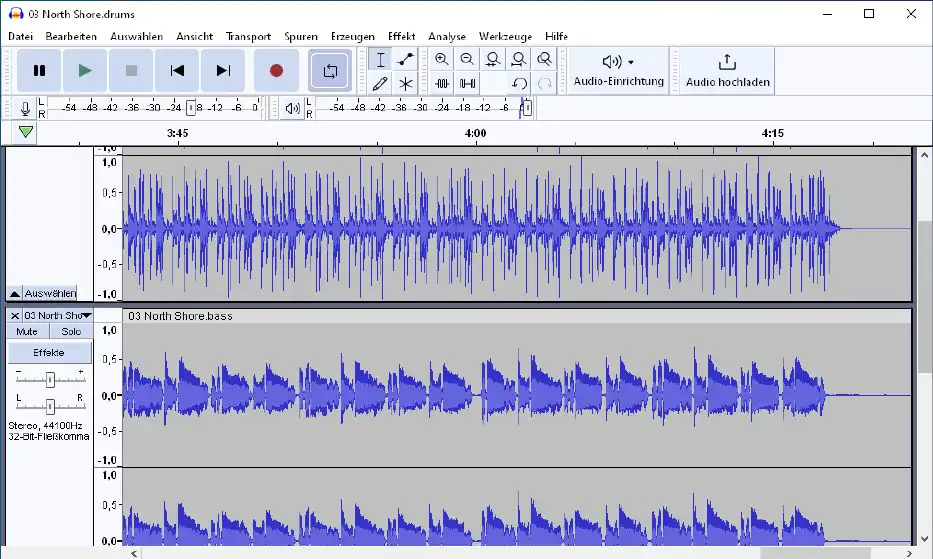Viewport: 933px width, 559px height.
Task: Pause playback with the Pause button
Action: pos(39,71)
